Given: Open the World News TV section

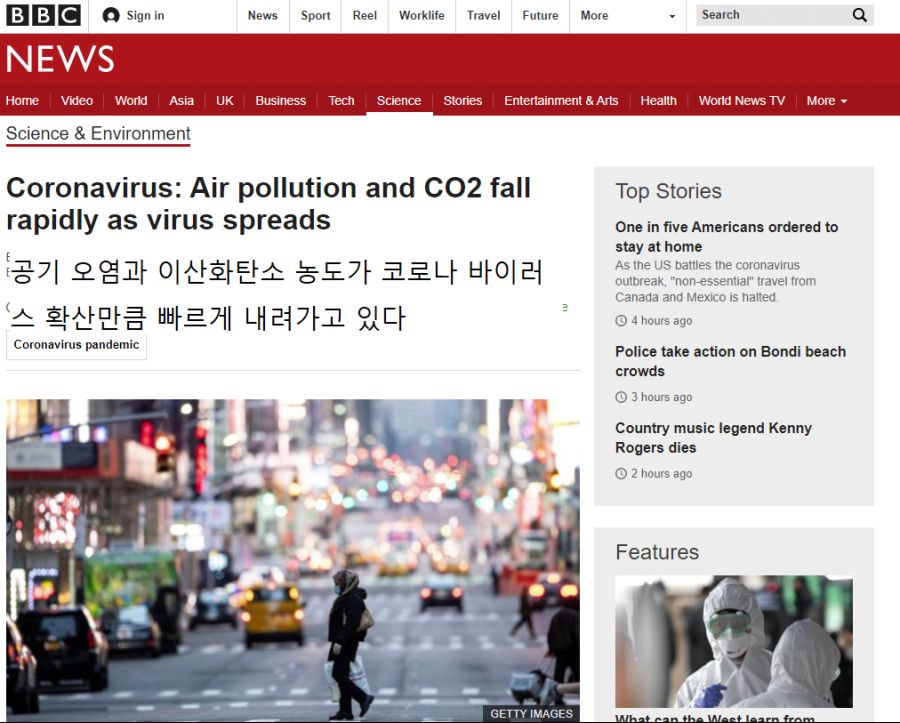Looking at the screenshot, I should pos(741,101).
